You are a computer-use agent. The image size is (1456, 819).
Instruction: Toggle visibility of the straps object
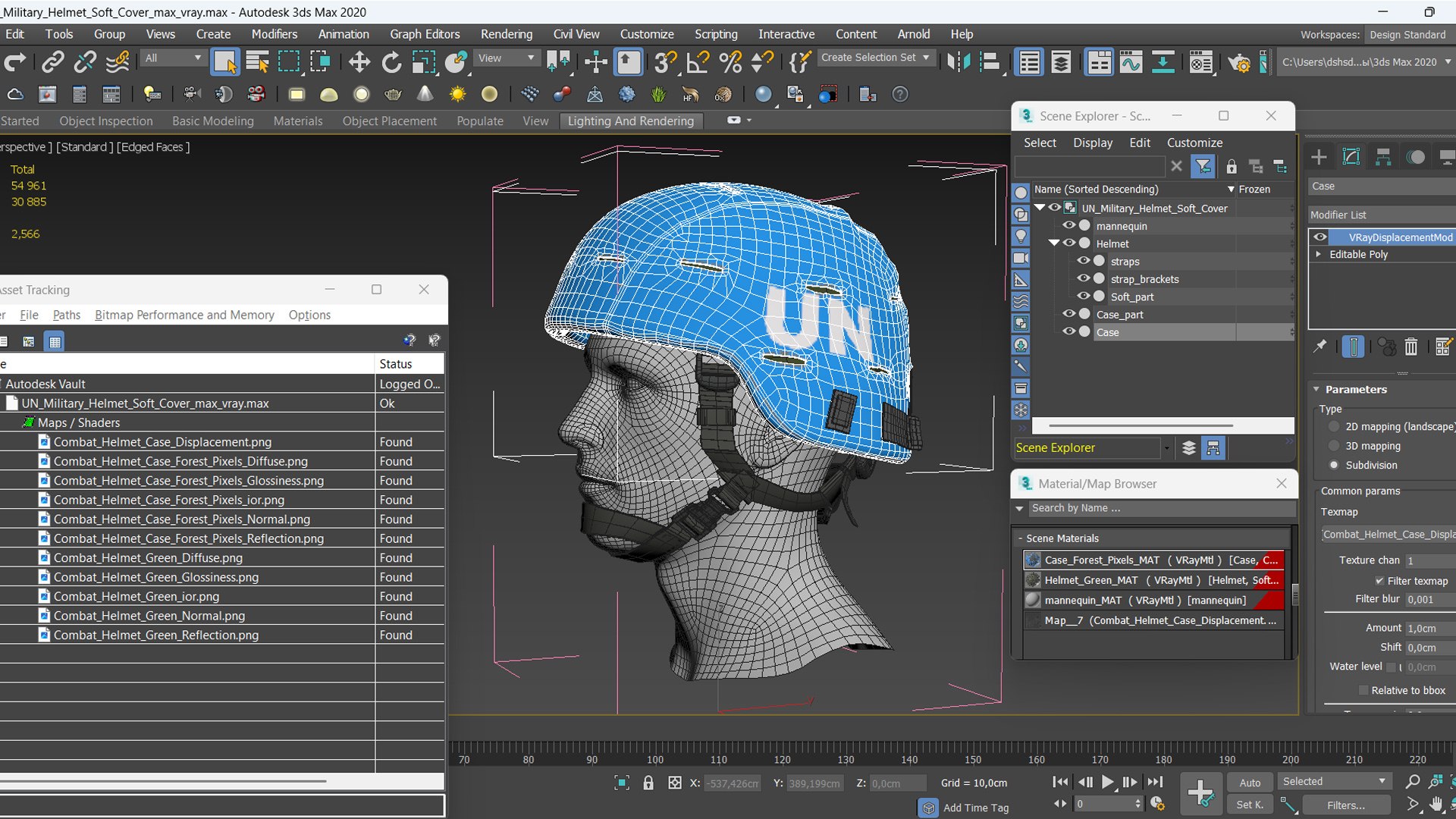1084,261
